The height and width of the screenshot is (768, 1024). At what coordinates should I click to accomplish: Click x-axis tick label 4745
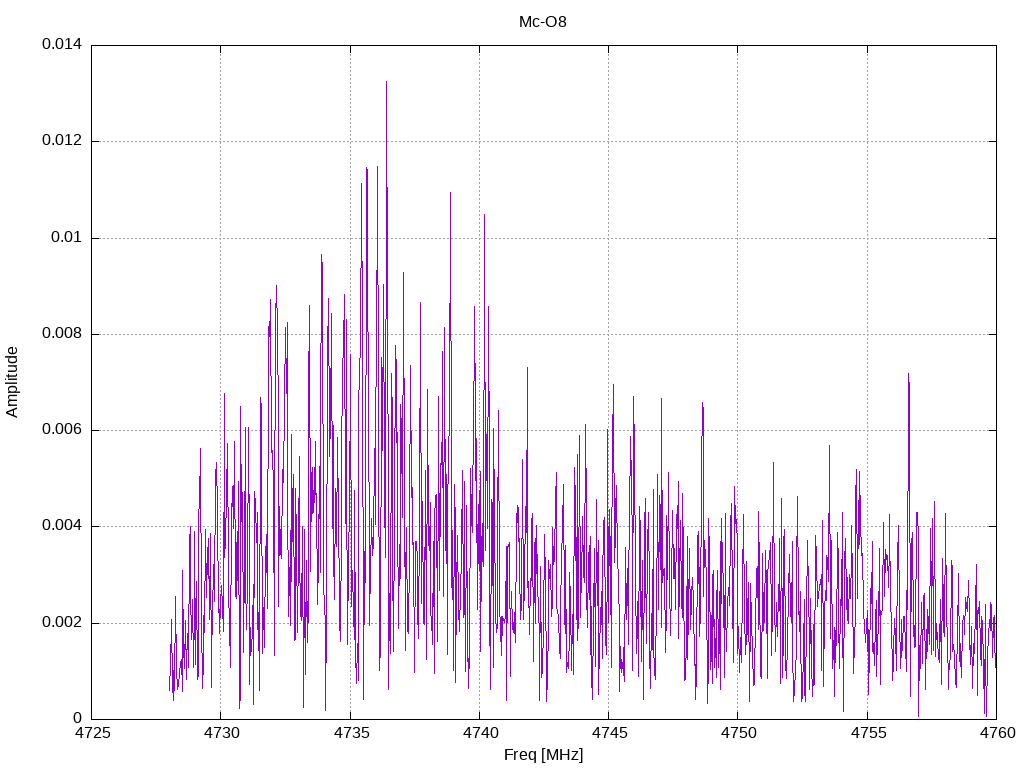tap(609, 733)
